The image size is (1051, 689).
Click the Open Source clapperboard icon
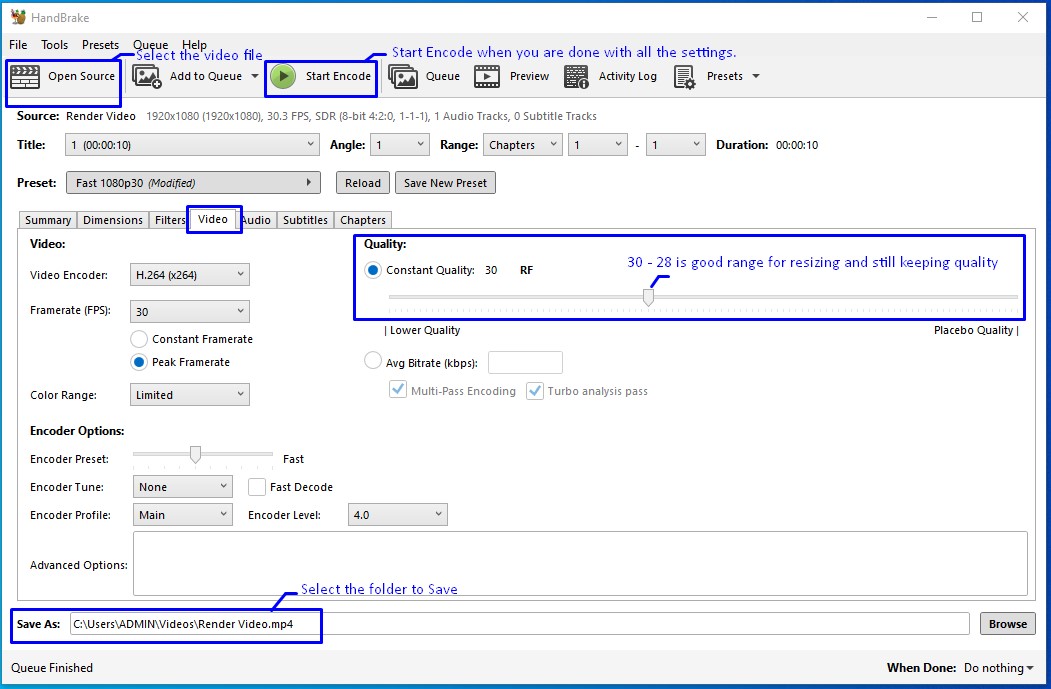[x=25, y=76]
